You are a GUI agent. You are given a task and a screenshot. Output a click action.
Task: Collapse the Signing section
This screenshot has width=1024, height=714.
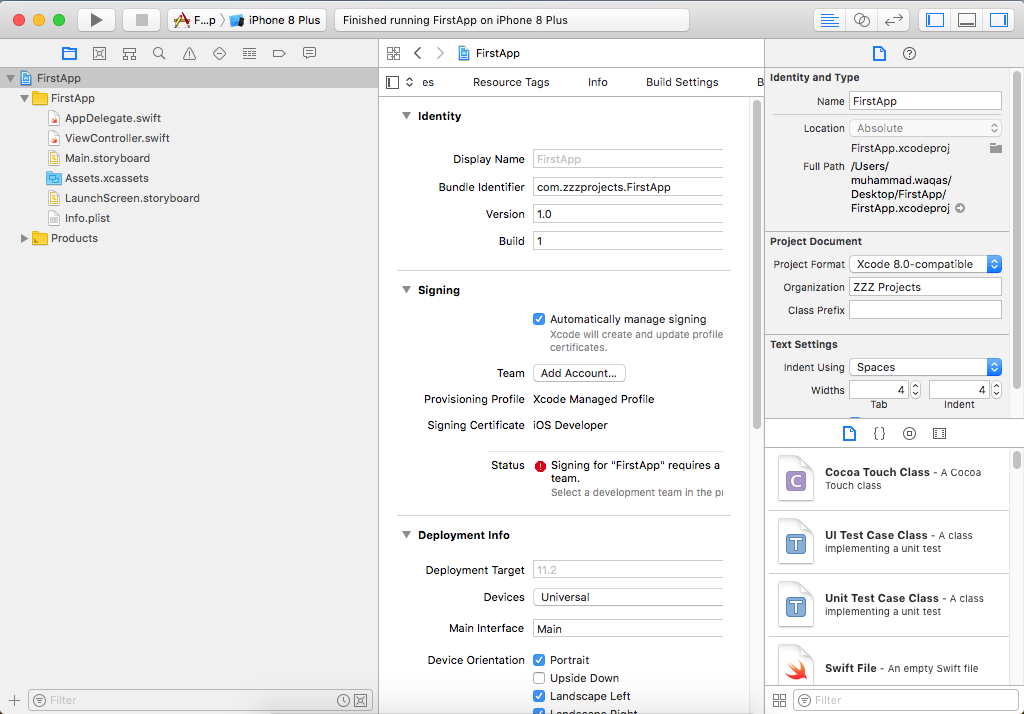406,289
